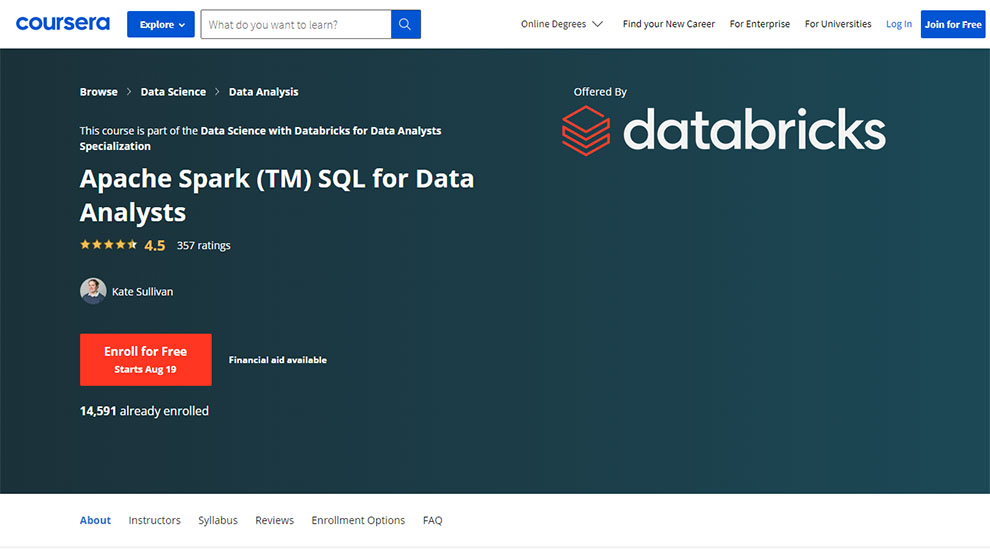Viewport: 990px width, 549px height.
Task: Click the Log In link
Action: point(898,24)
